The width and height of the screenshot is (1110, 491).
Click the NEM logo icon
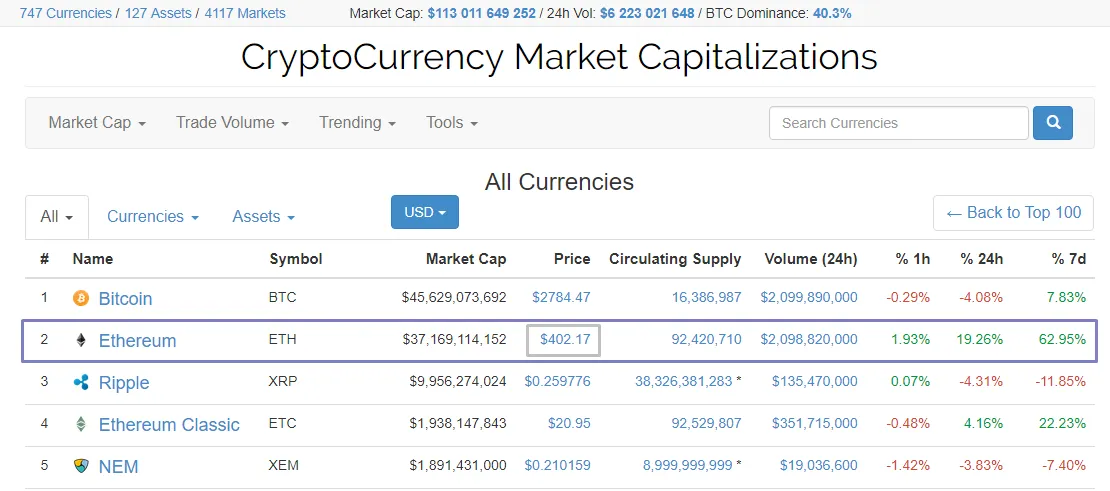81,466
